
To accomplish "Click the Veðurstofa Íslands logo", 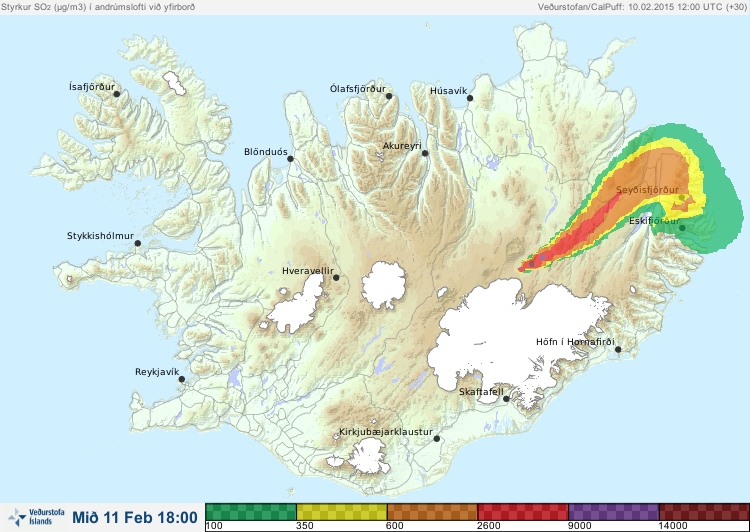I will coord(36,517).
